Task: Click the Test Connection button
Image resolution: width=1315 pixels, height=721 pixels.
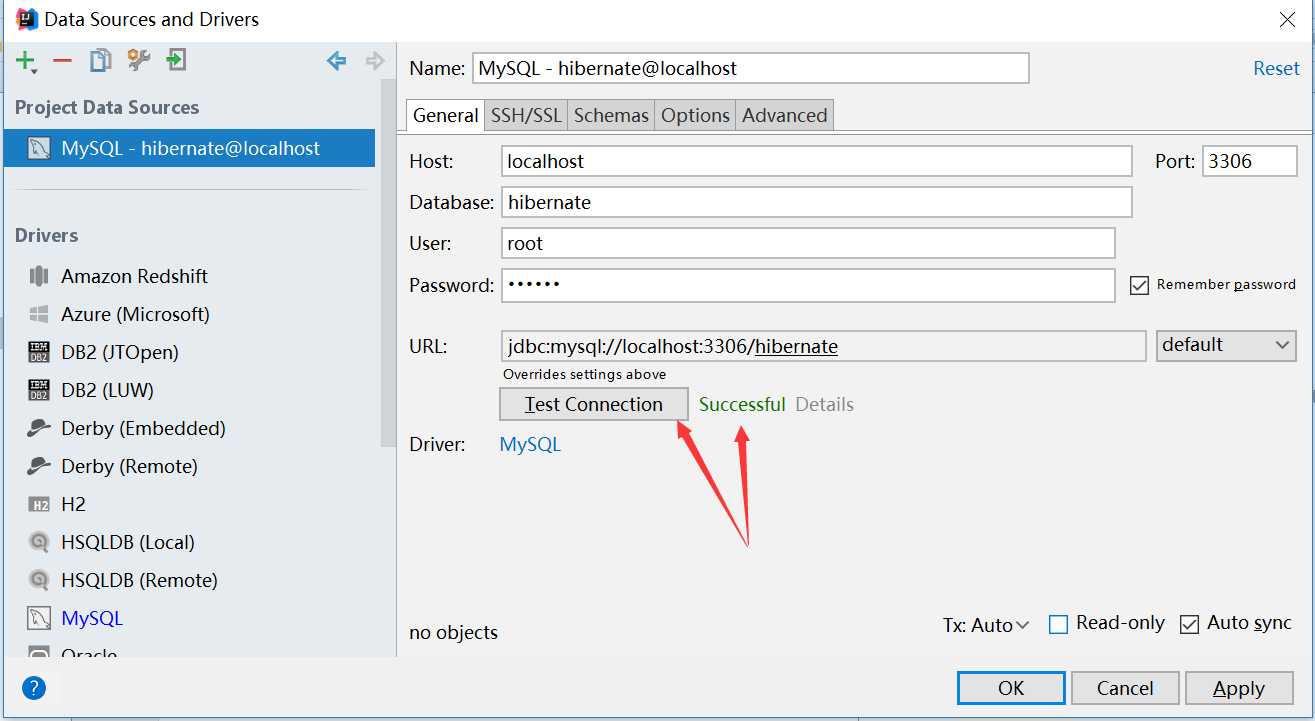Action: [x=594, y=404]
